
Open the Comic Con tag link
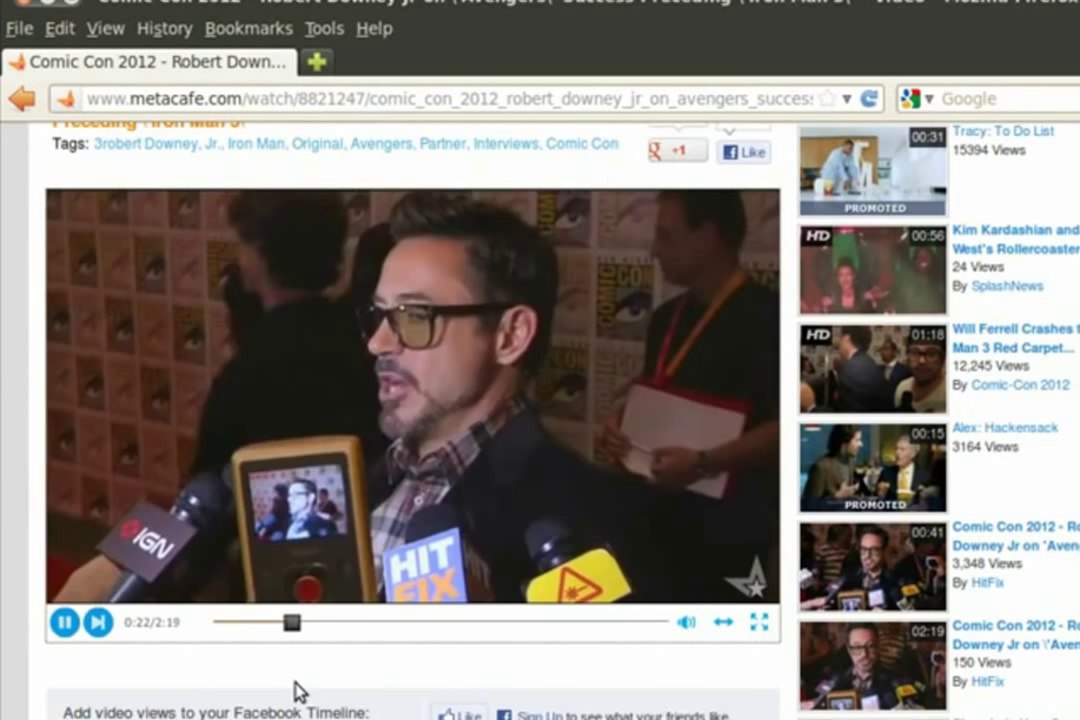pos(582,144)
